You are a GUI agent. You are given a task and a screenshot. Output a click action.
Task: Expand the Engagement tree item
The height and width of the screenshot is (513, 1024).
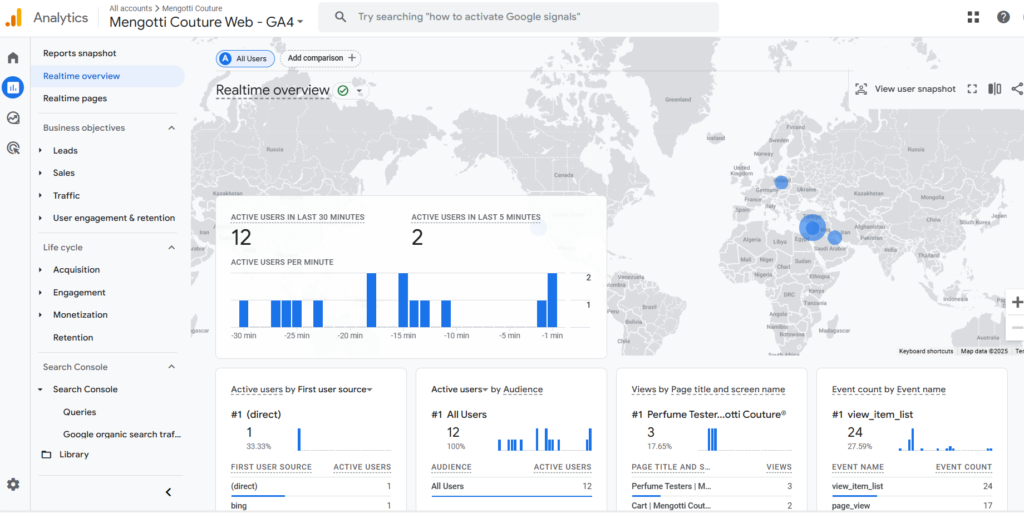tap(40, 292)
